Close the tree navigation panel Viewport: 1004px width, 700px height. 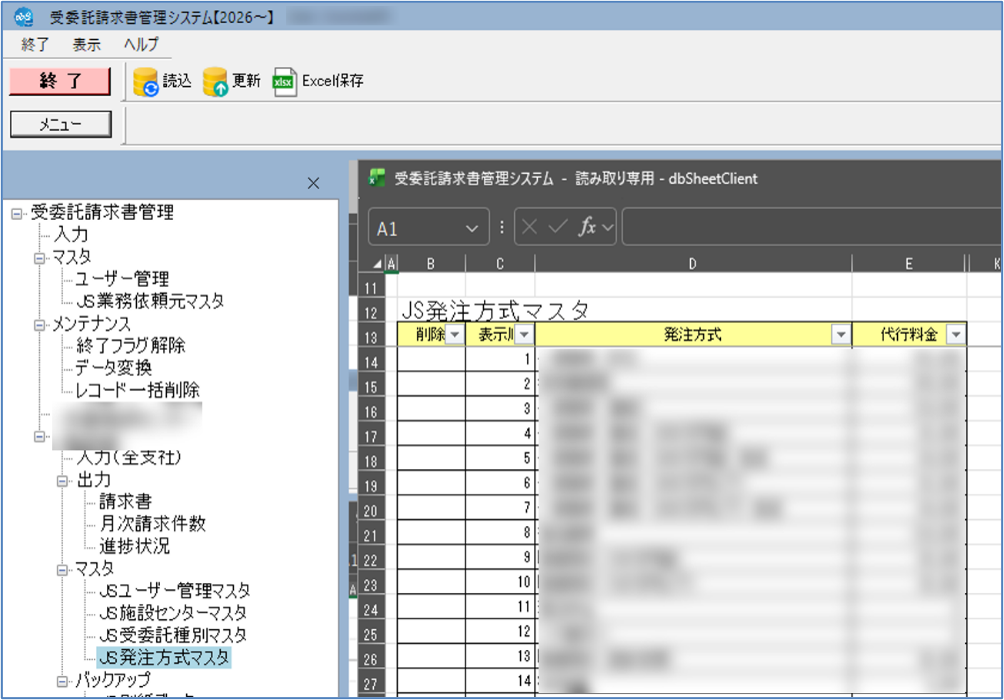[x=313, y=184]
